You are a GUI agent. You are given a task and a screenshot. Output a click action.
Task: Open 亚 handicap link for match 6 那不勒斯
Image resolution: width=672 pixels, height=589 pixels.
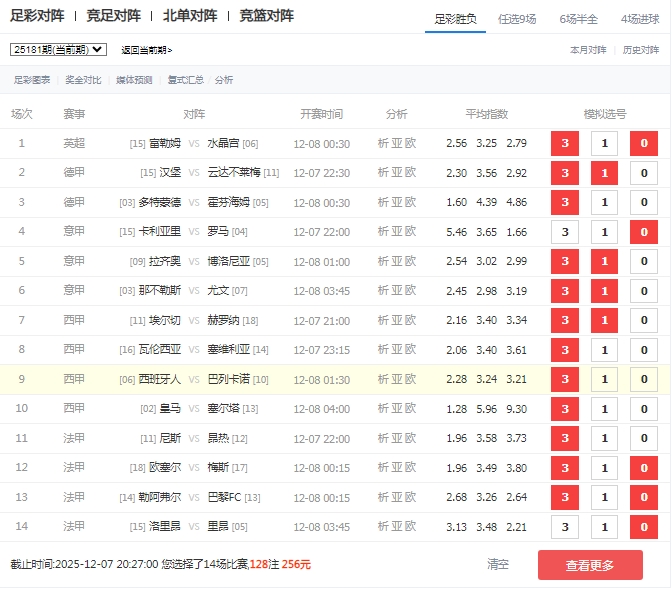(x=397, y=291)
